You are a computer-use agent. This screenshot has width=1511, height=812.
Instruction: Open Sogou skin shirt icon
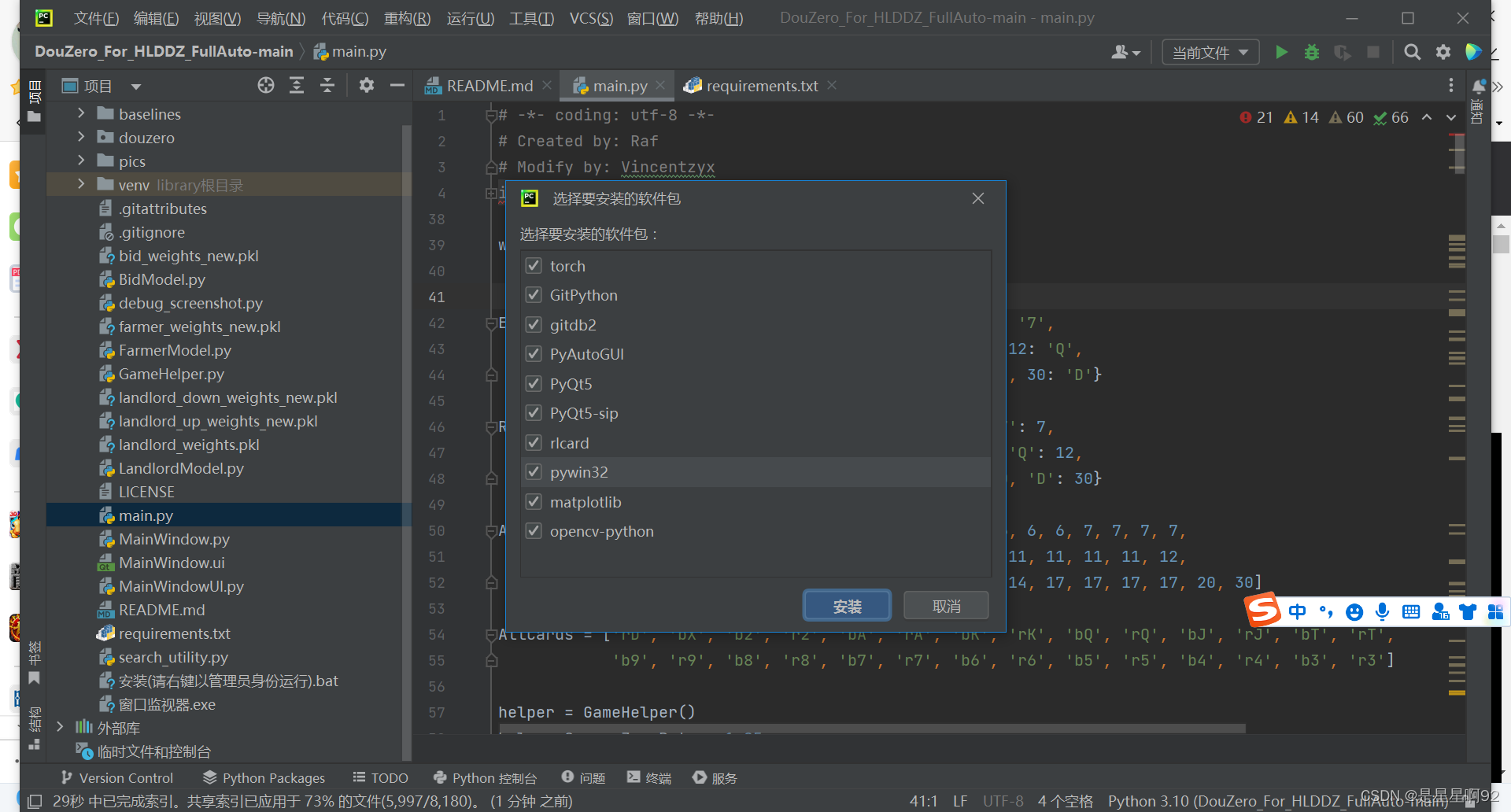click(1468, 611)
